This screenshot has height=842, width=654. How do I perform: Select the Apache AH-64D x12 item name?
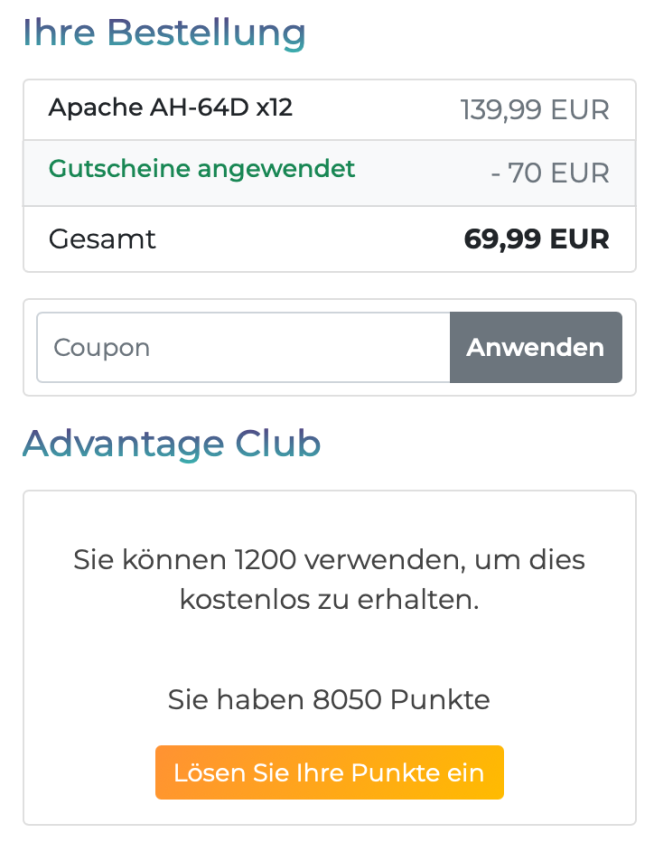170,107
